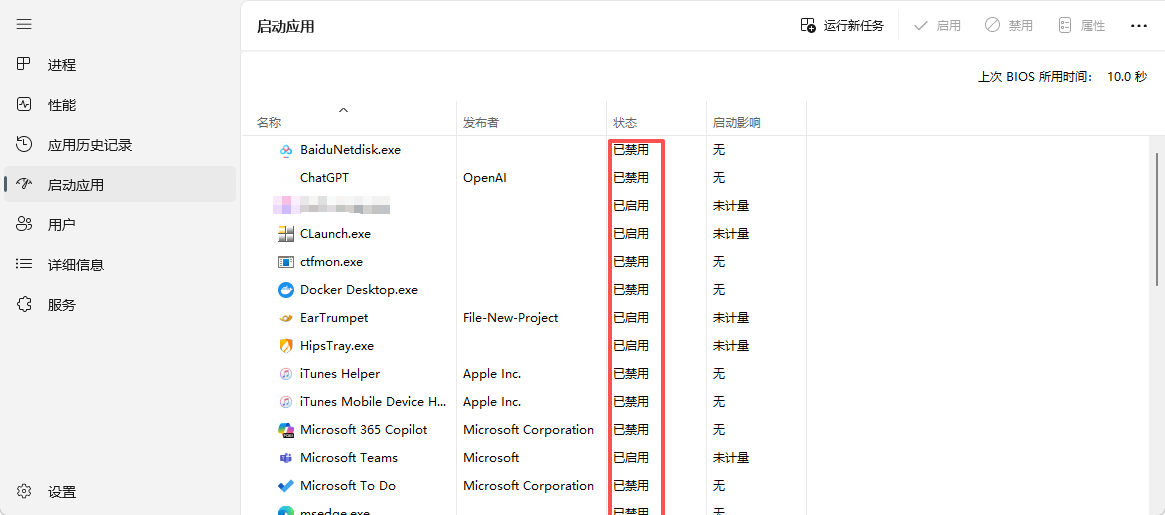Click the 运行新任务 button
Screen dimensions: 1165x515
click(843, 26)
